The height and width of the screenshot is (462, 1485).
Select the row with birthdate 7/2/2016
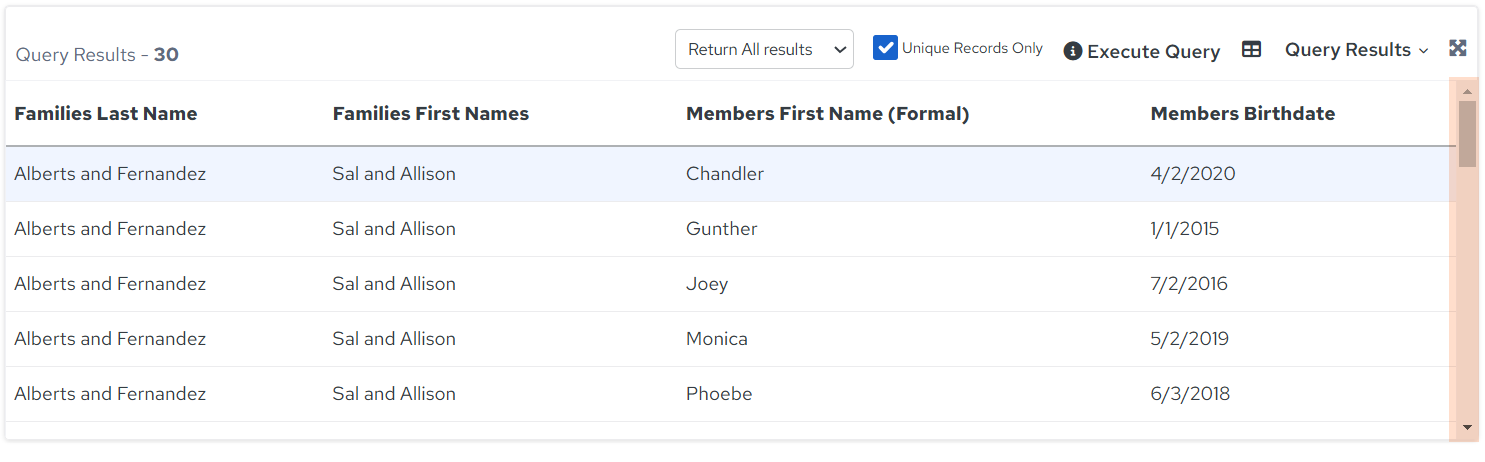pyautogui.click(x=730, y=284)
